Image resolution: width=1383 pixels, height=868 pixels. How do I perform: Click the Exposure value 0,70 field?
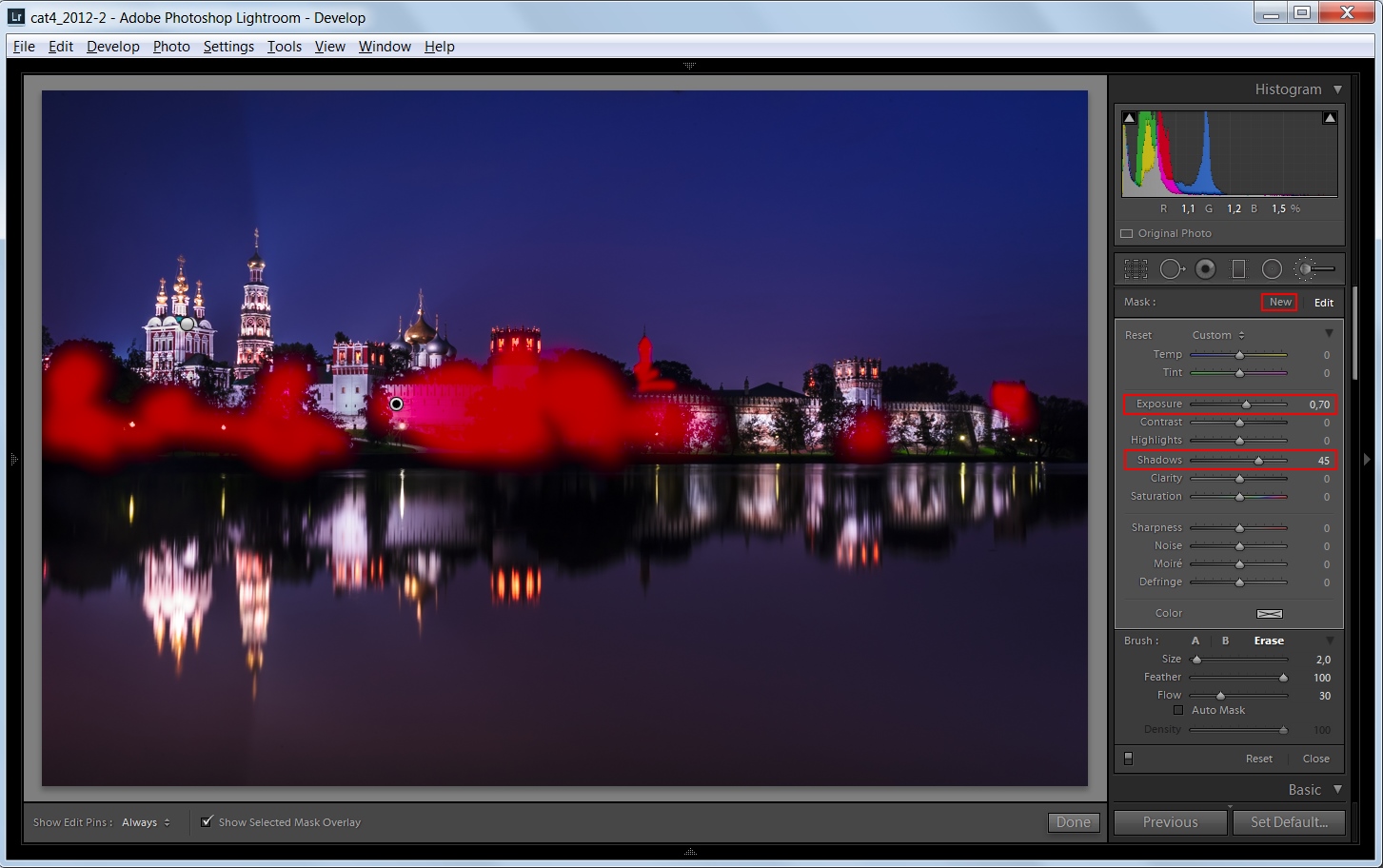pyautogui.click(x=1318, y=404)
